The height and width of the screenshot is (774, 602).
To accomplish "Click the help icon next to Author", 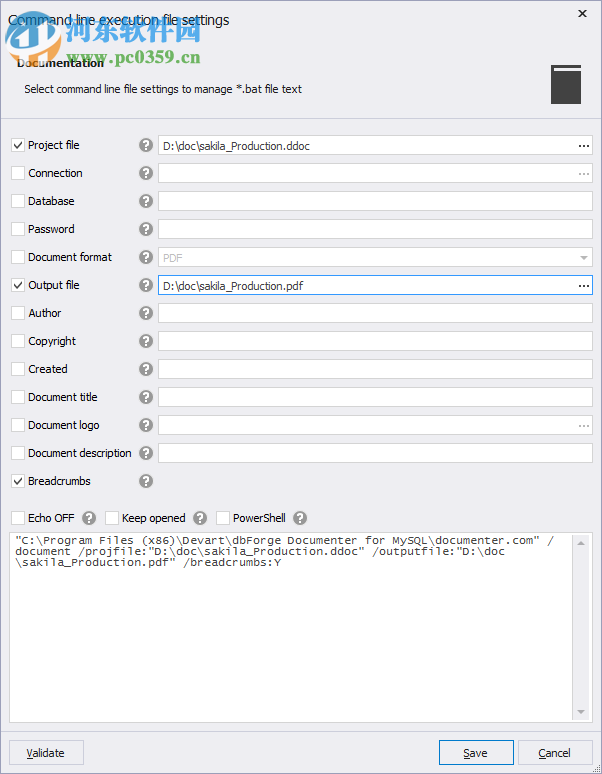I will pos(146,313).
